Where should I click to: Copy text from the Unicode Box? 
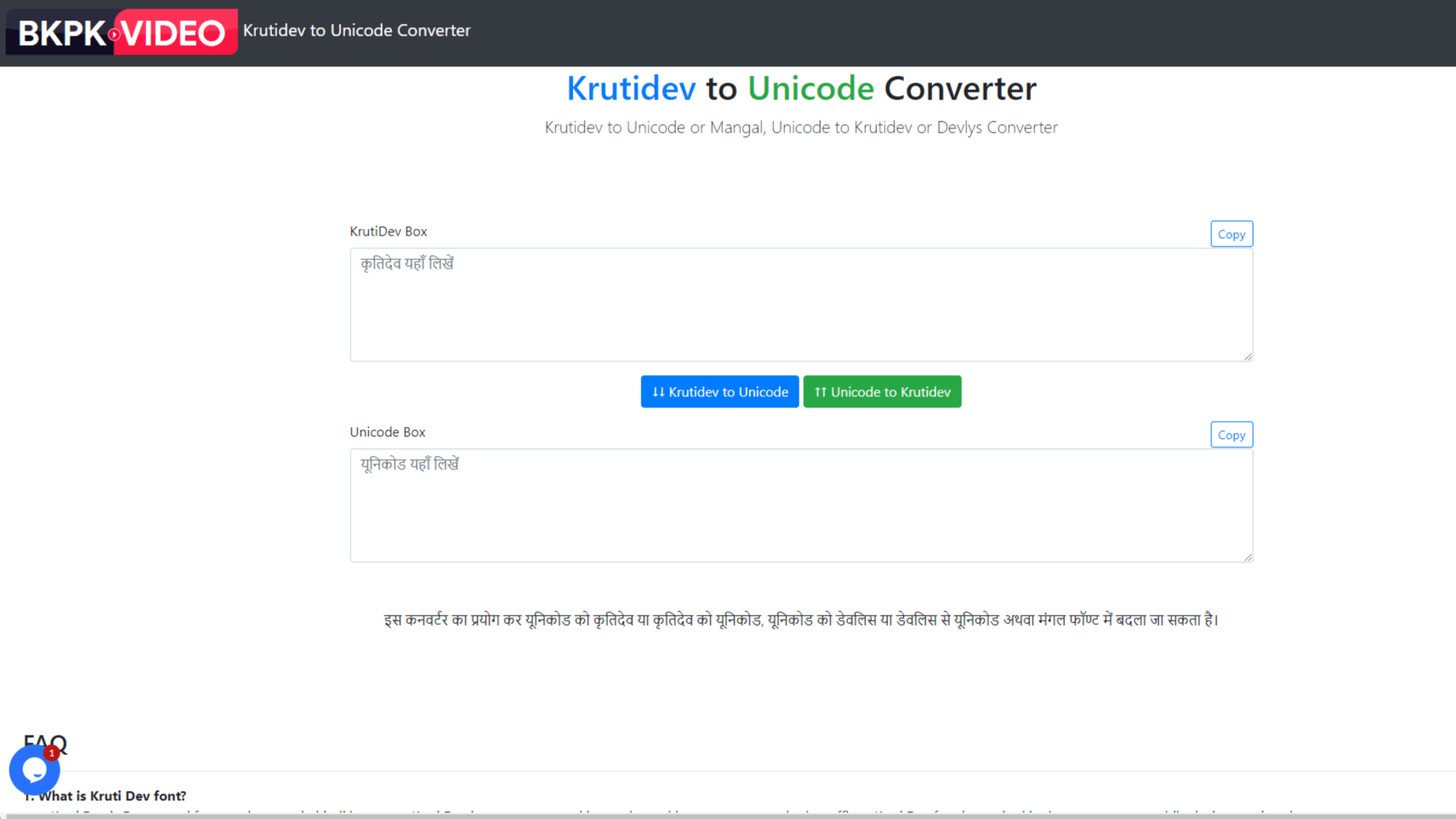coord(1231,434)
